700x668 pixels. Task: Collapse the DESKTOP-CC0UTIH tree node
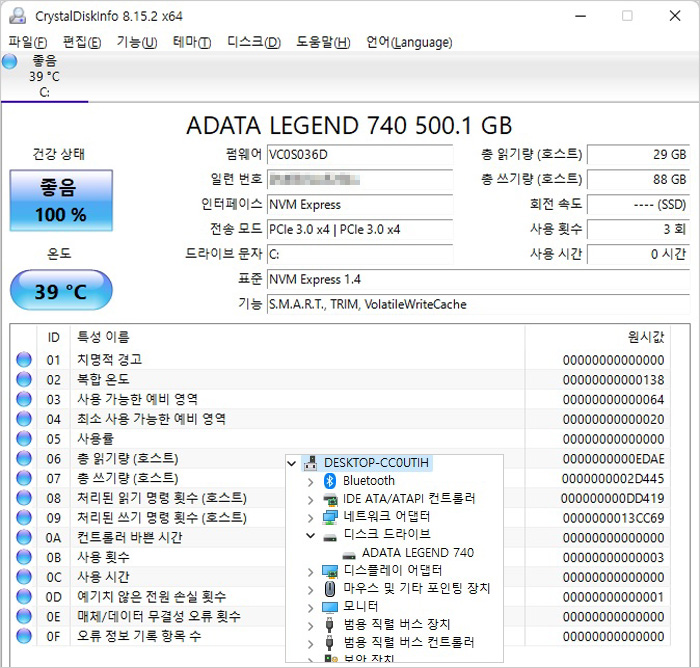pyautogui.click(x=292, y=463)
